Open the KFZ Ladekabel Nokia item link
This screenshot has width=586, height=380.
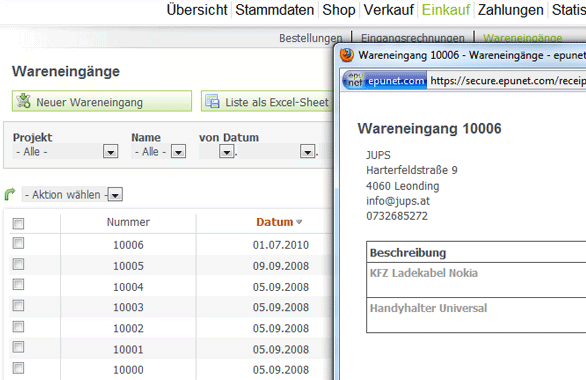(x=424, y=273)
